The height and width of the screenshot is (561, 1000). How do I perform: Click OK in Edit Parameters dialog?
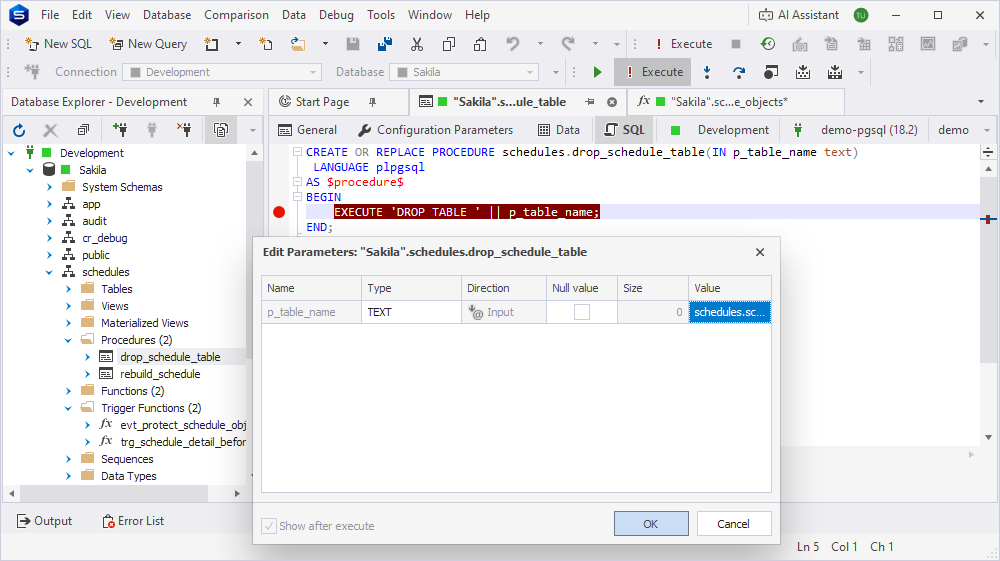[x=651, y=524]
